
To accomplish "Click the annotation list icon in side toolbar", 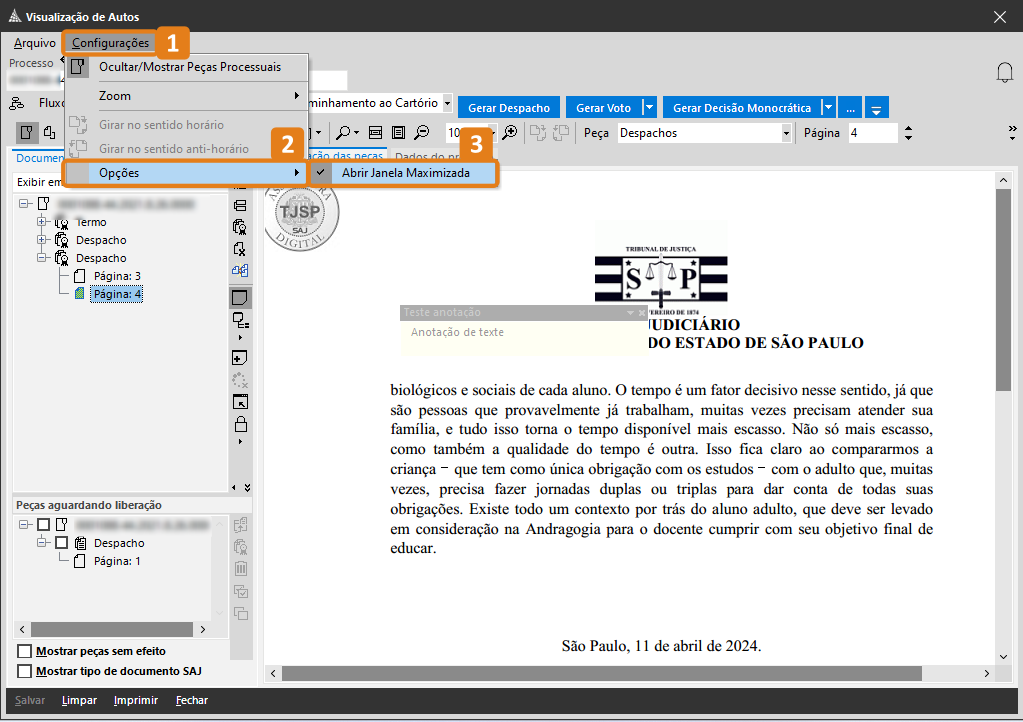I will pos(240,320).
